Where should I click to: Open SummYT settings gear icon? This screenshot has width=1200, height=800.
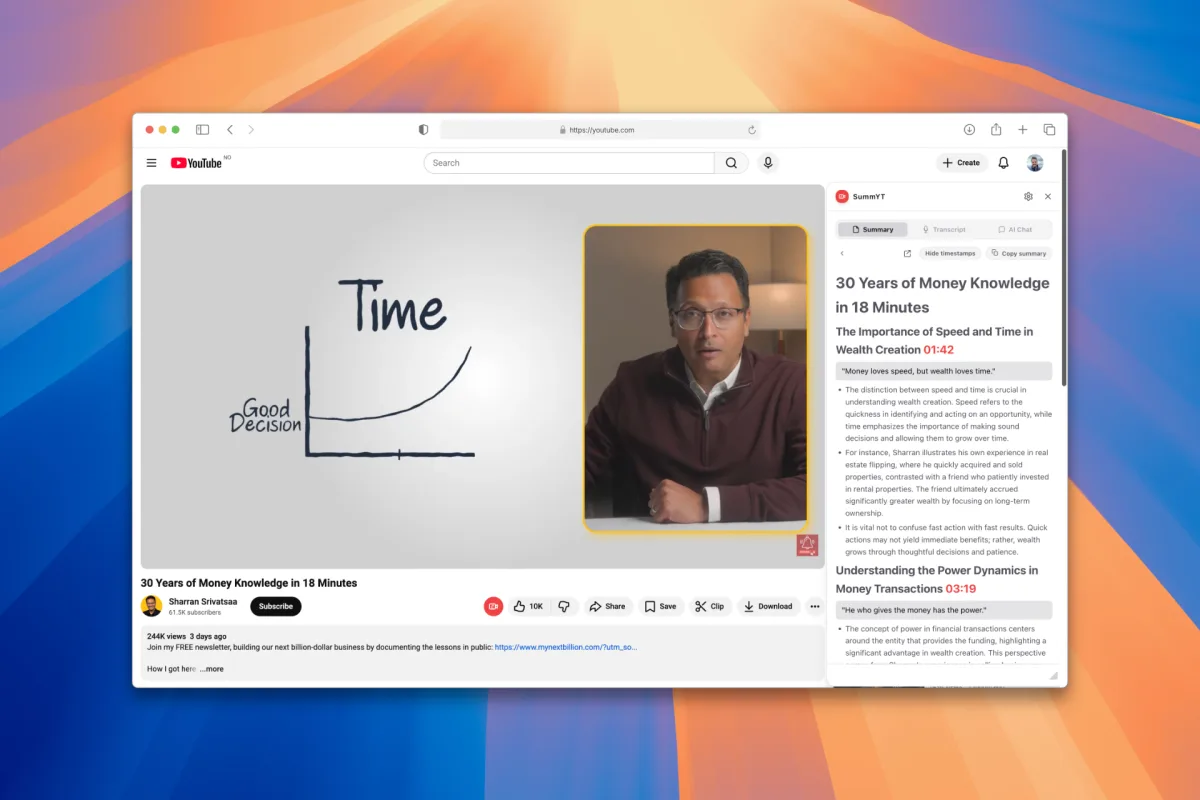[1028, 196]
